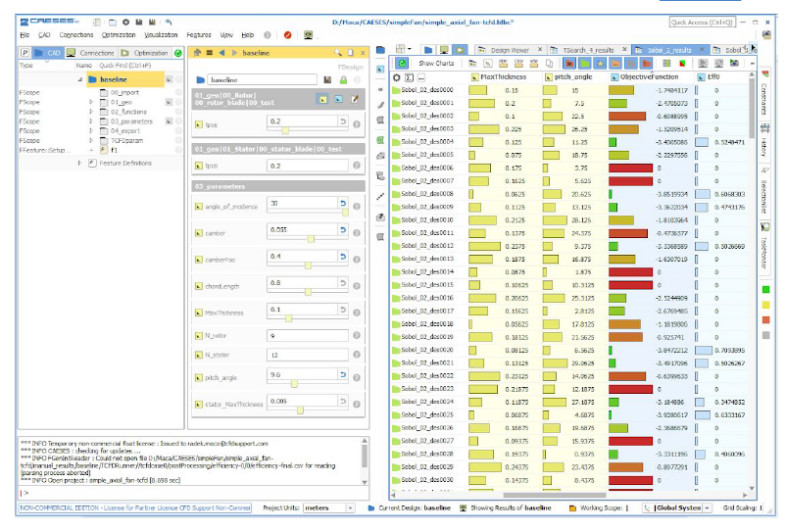
Task: Reset pitch_angle with its undo arrow
Action: 343,375
